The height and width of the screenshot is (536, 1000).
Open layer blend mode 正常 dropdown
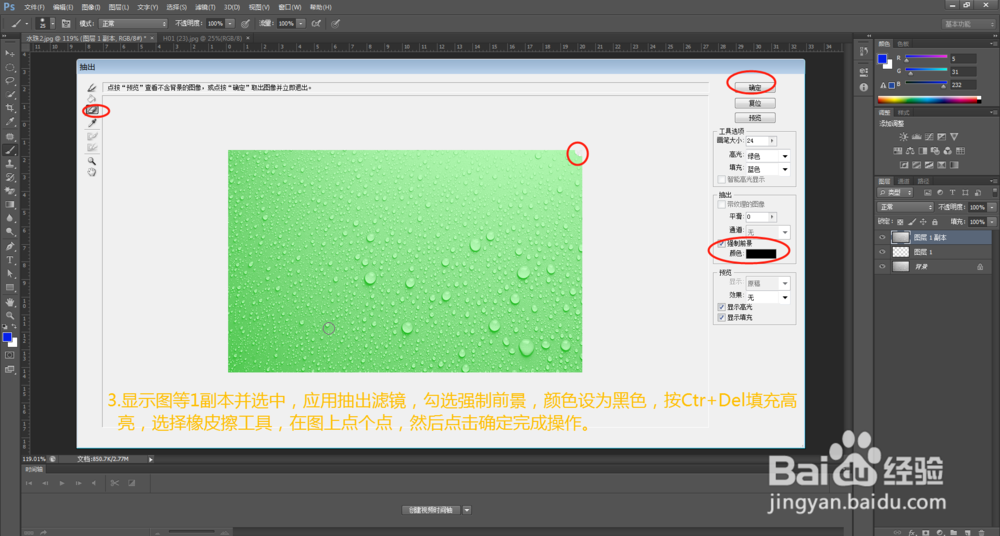[x=906, y=207]
